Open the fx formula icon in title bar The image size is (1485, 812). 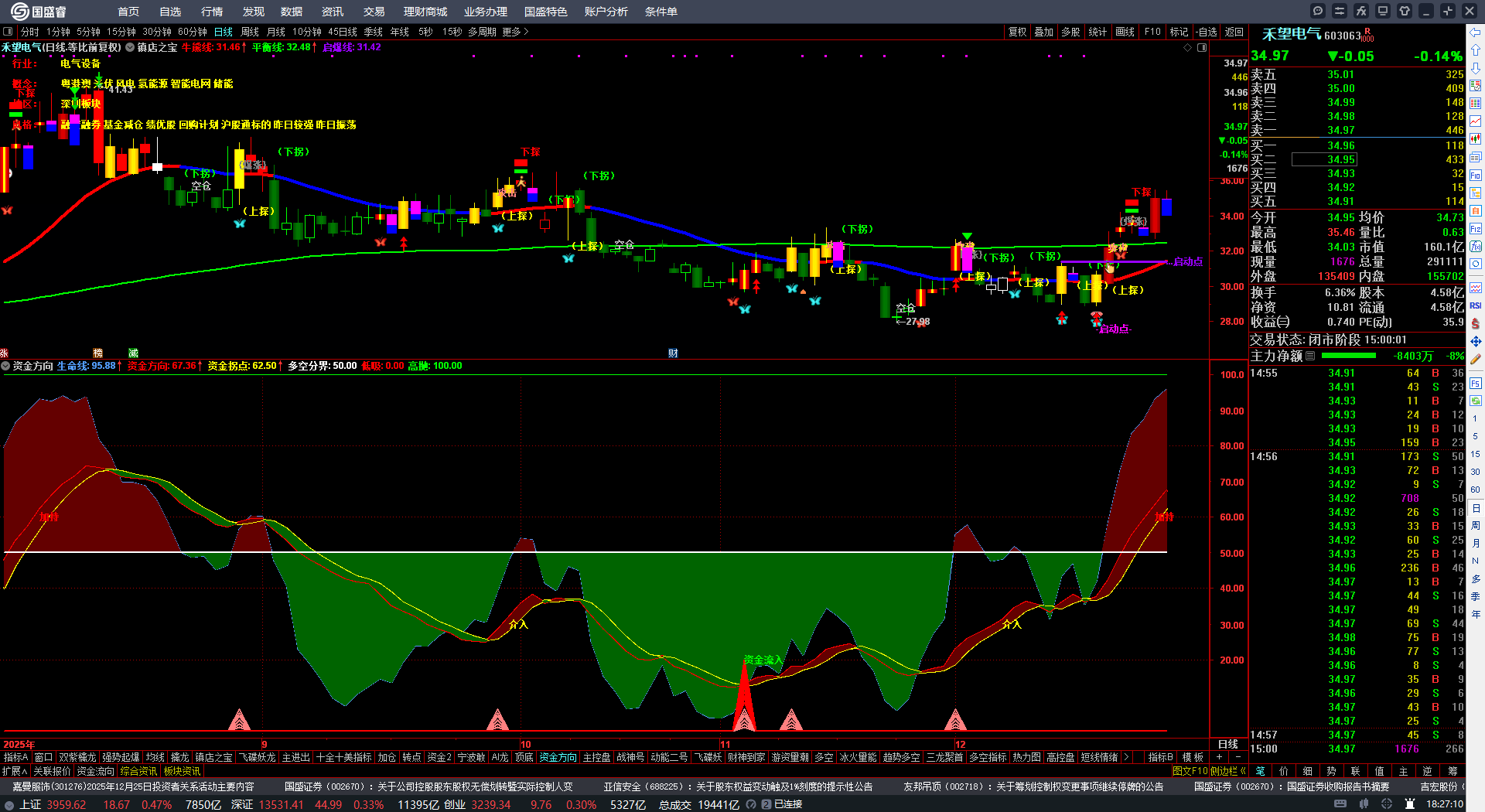coord(1361,11)
